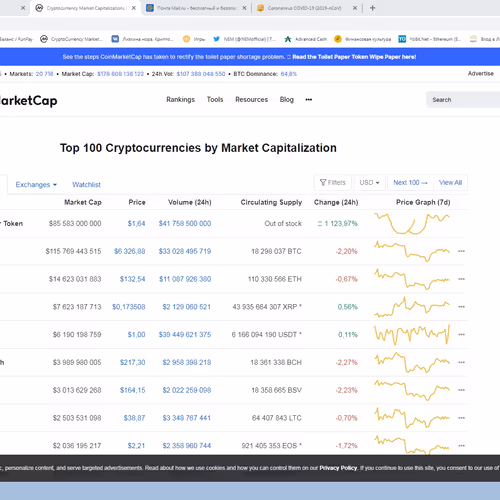Open the Игры bookmark

(x=194, y=39)
